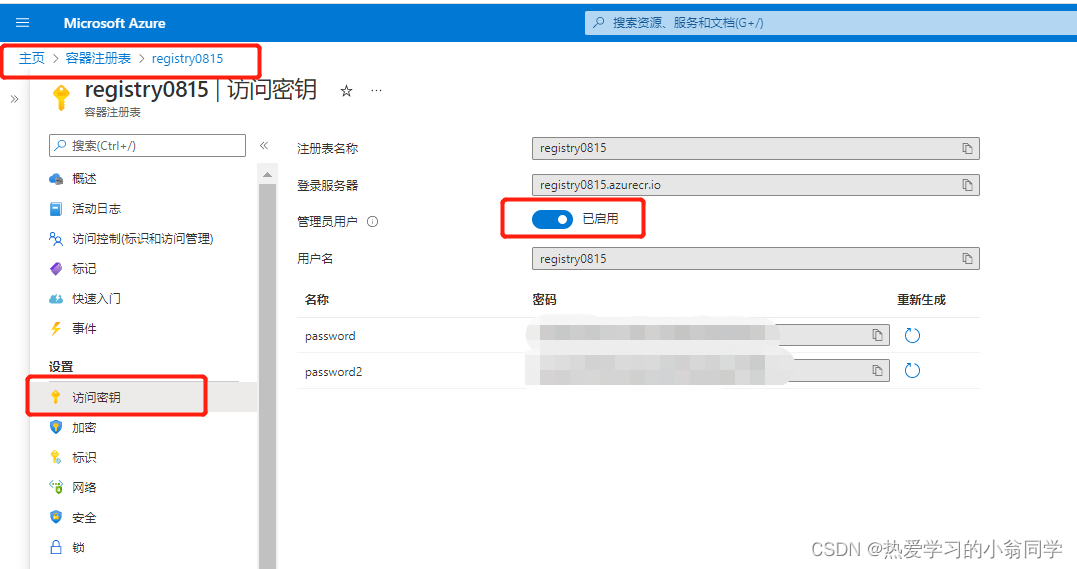
Task: Open the hamburger portal menu
Action: (23, 23)
